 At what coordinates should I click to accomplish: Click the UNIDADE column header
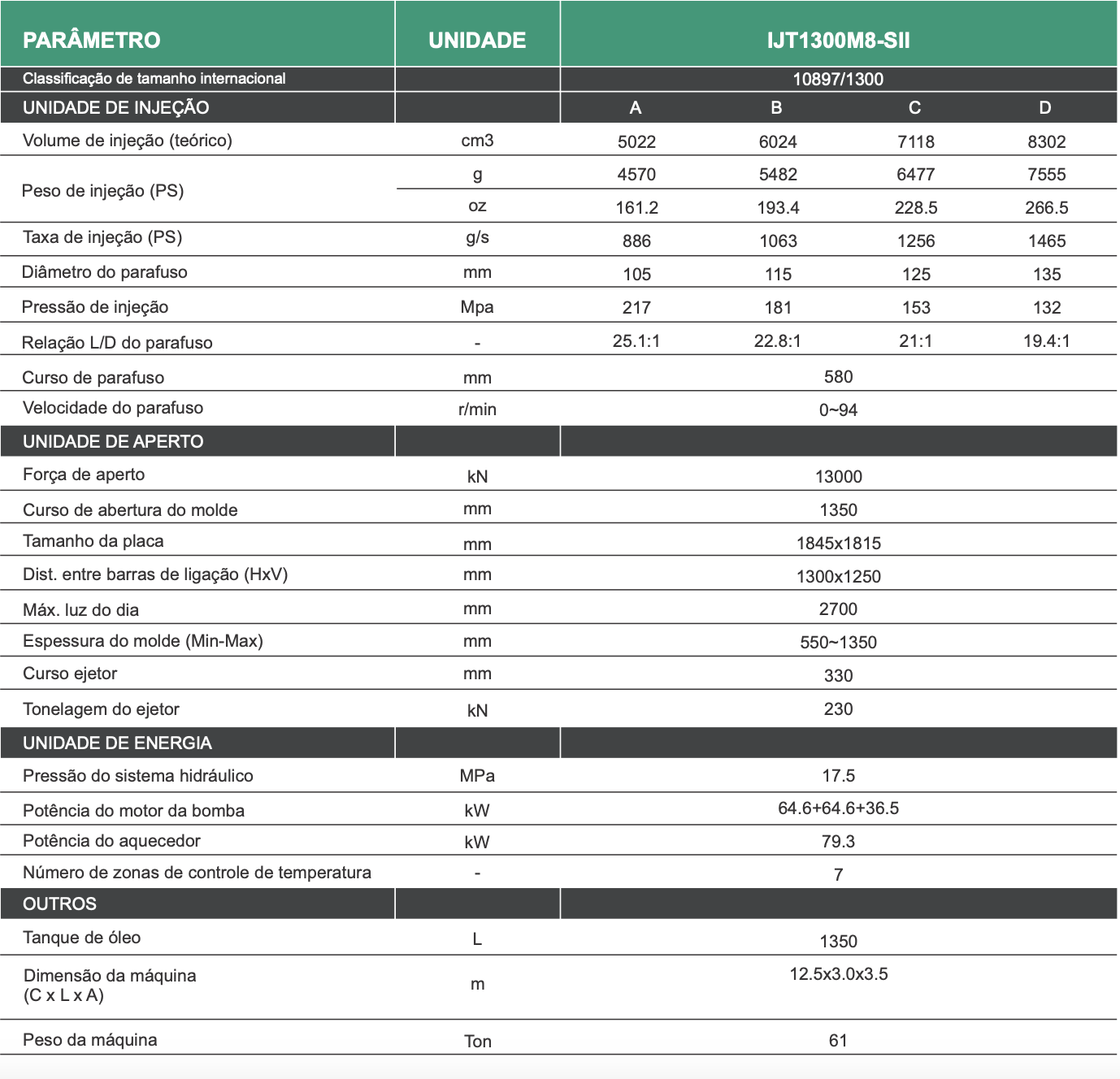click(x=477, y=40)
